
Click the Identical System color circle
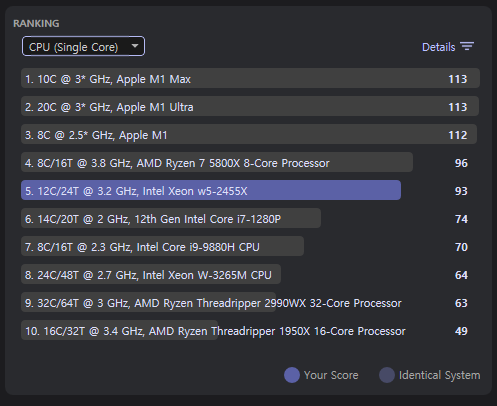click(387, 375)
